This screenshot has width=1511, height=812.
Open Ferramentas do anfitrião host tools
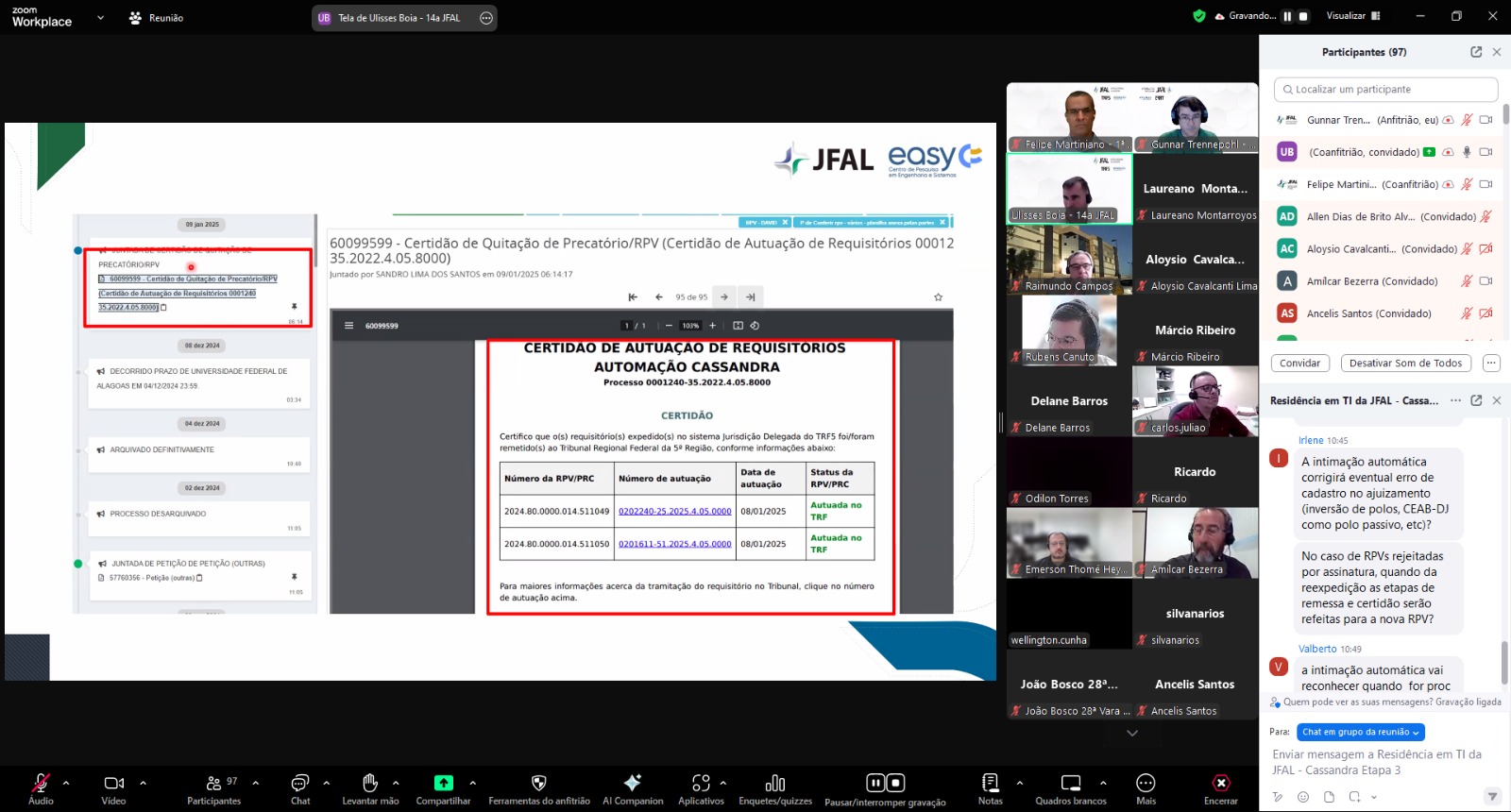539,788
